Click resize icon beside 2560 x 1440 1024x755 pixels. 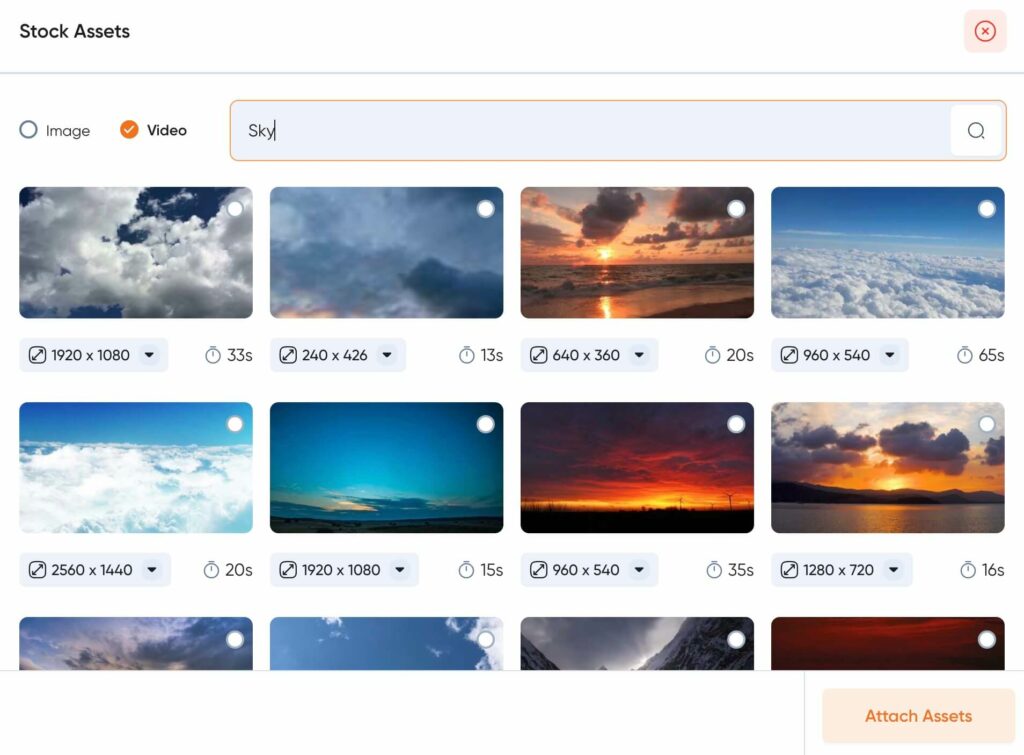point(37,570)
